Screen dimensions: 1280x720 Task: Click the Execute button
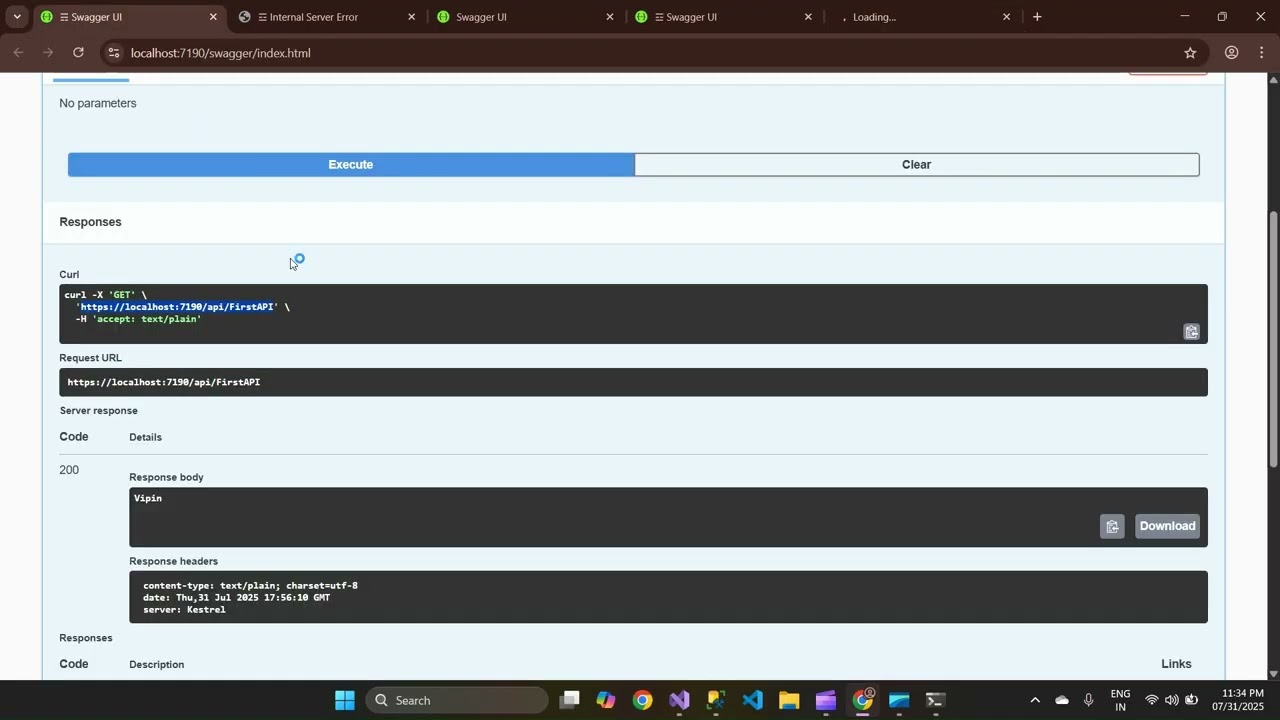351,164
